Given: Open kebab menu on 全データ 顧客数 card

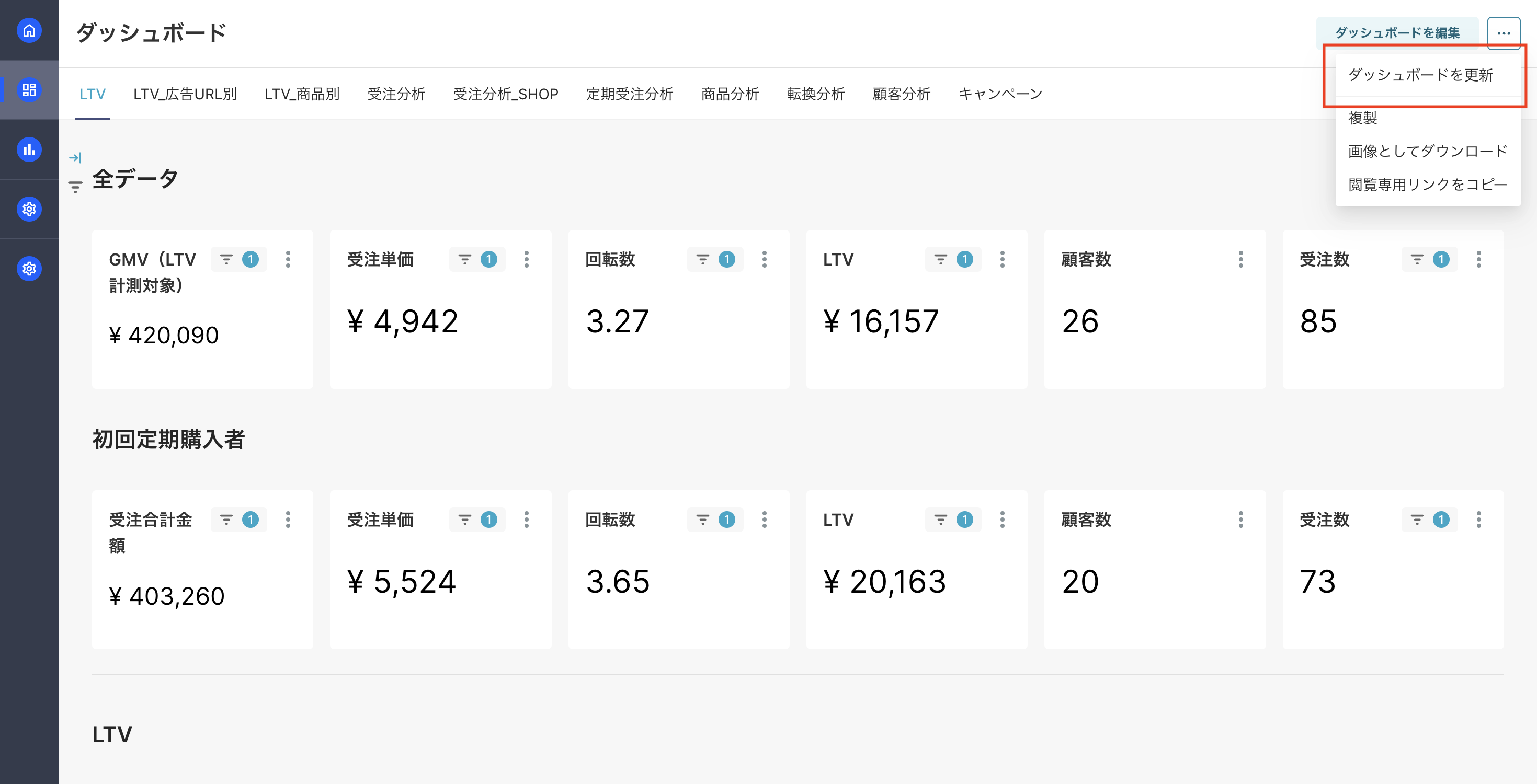Looking at the screenshot, I should (x=1240, y=259).
